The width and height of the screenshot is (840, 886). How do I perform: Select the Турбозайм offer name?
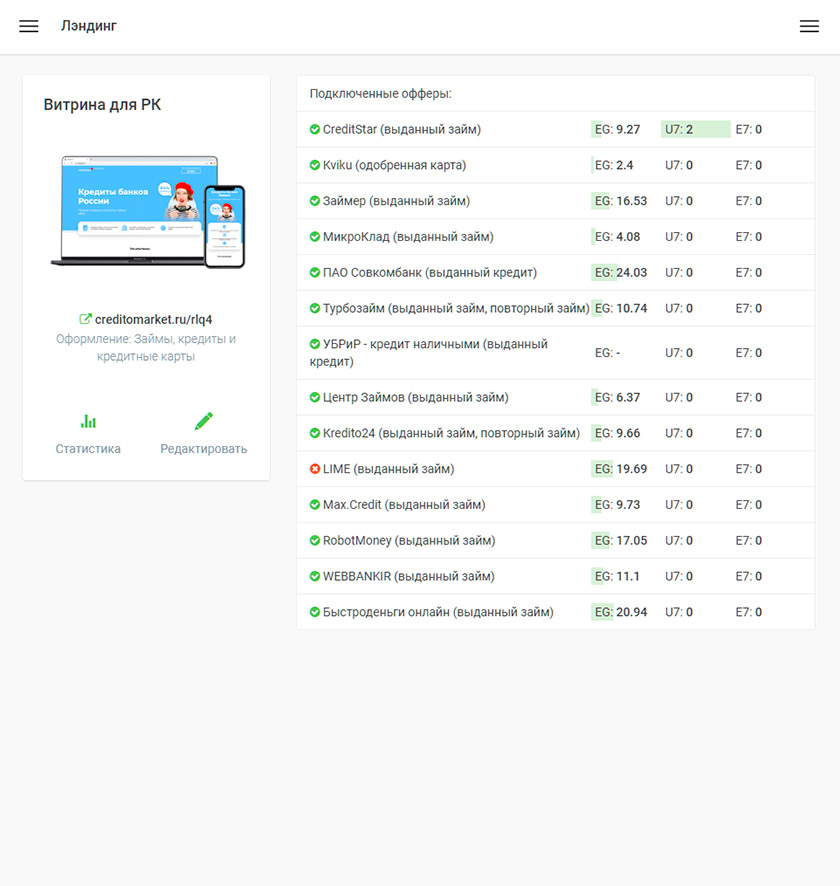point(456,308)
